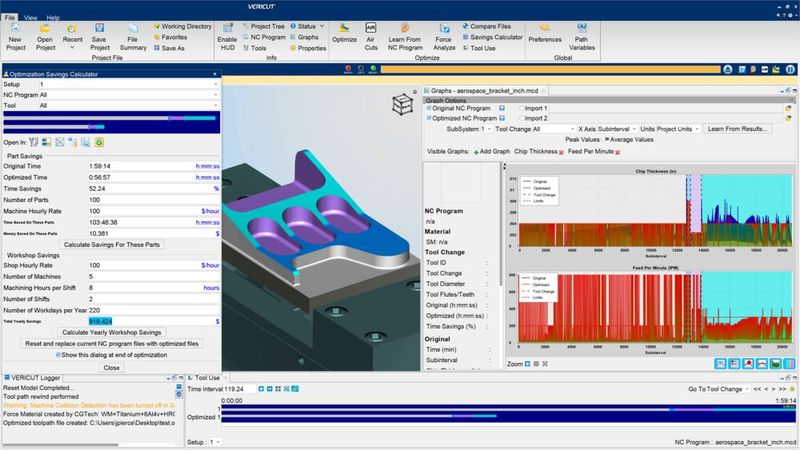Click Add Graph
The image size is (800, 450).
pyautogui.click(x=492, y=152)
